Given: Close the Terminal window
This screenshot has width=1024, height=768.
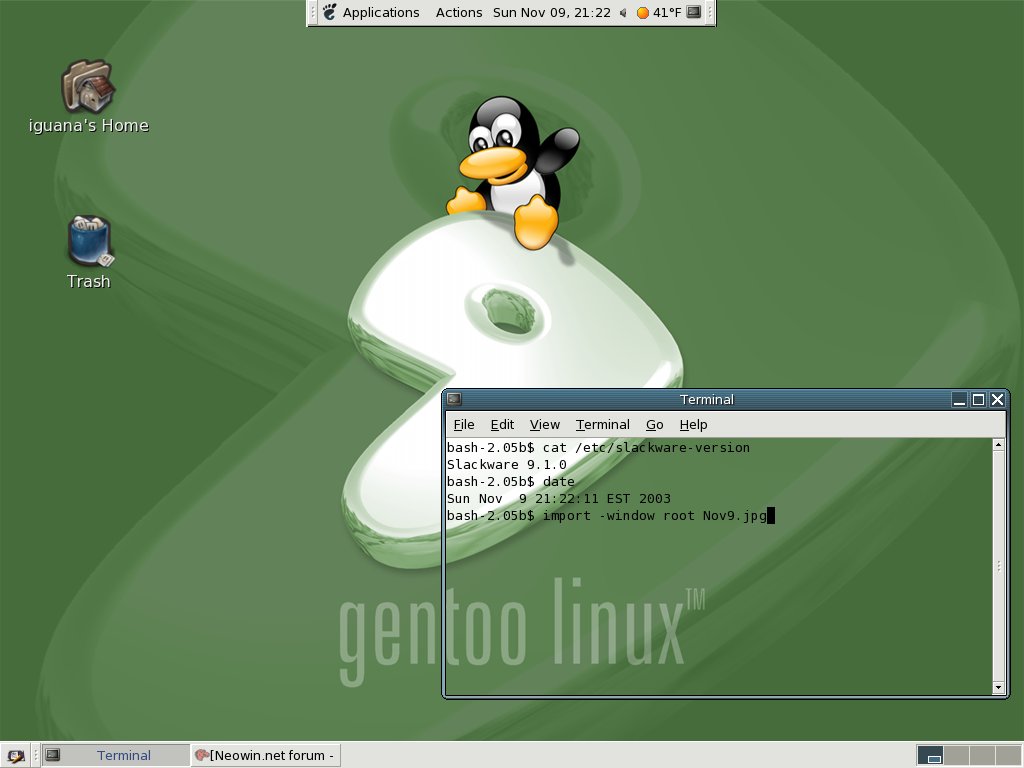Looking at the screenshot, I should pyautogui.click(x=997, y=399).
